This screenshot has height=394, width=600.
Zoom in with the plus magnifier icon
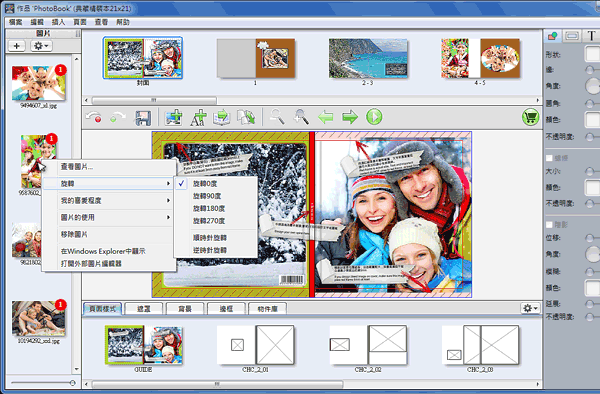(x=301, y=117)
